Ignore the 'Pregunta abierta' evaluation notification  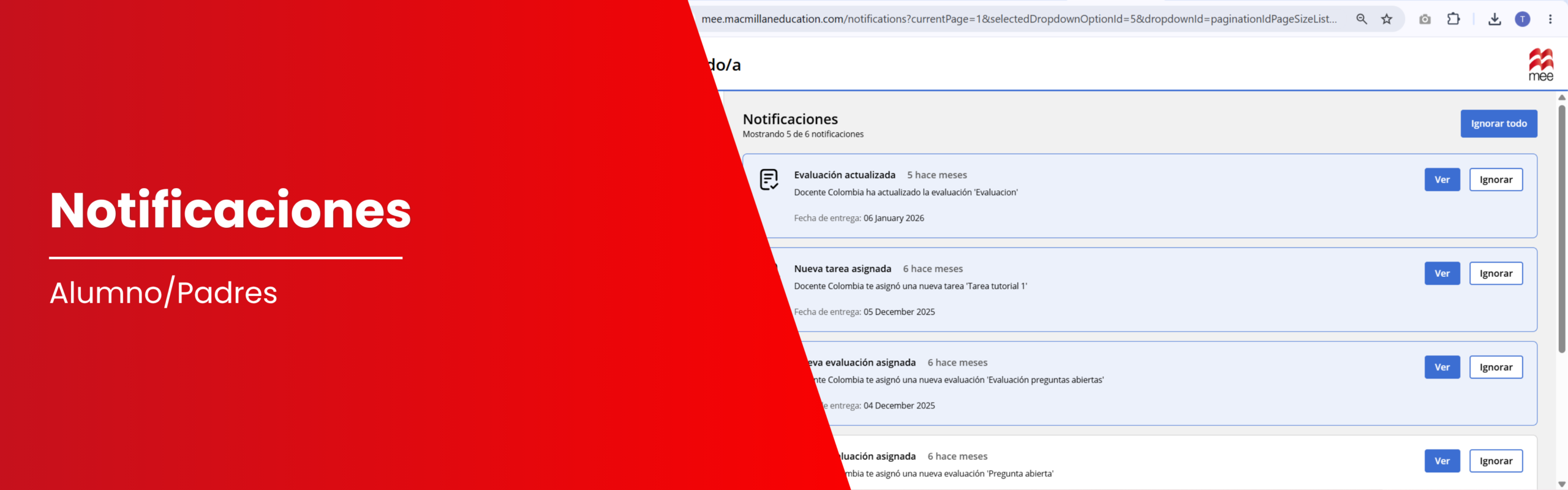click(1496, 461)
